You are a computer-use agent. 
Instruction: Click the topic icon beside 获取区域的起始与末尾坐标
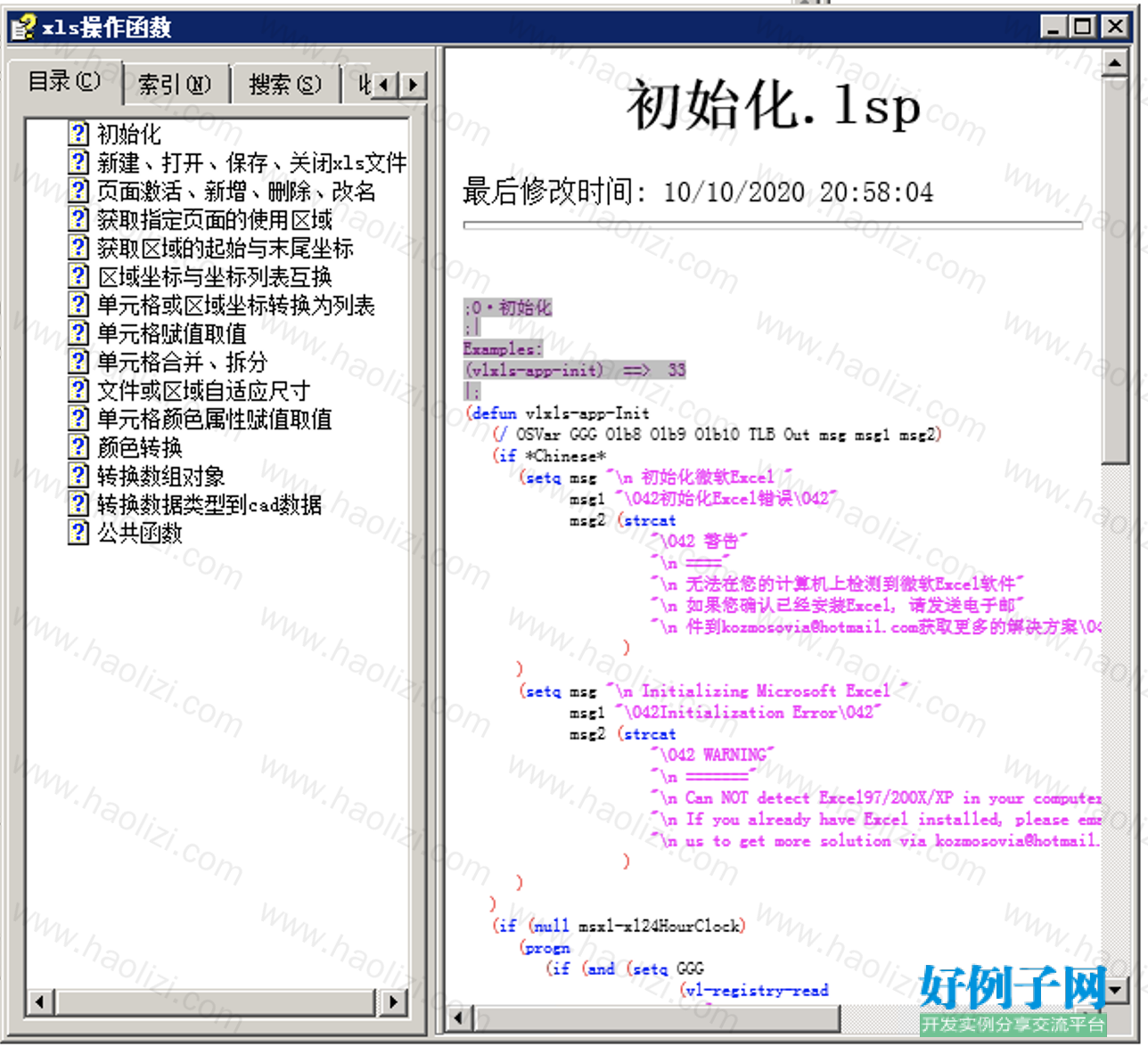[x=78, y=248]
